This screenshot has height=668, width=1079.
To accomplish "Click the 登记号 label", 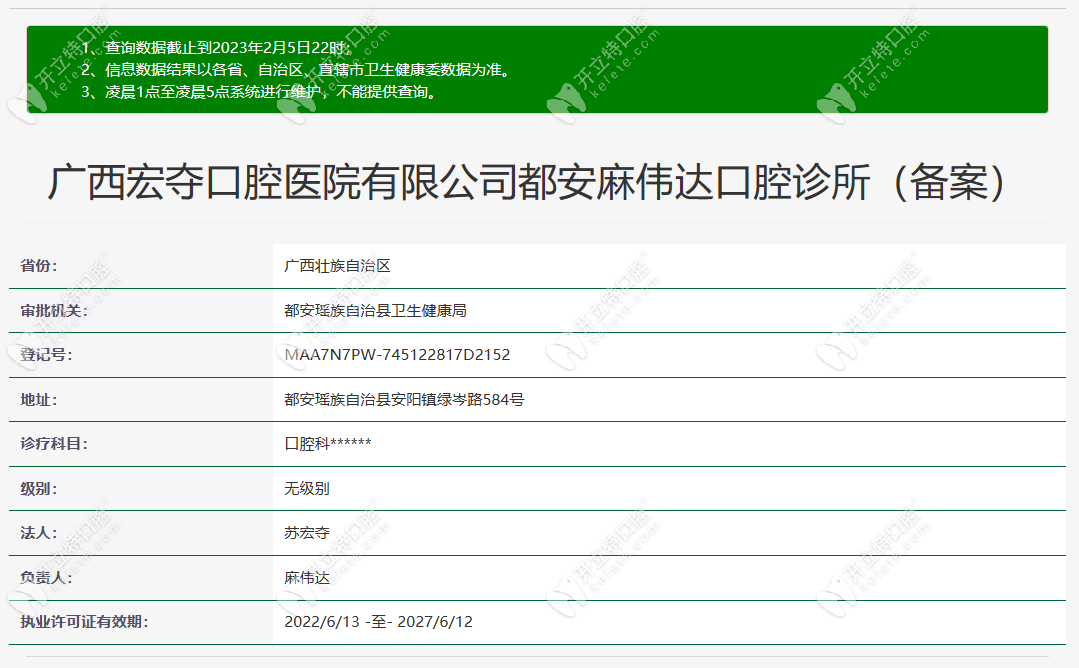I will pyautogui.click(x=46, y=354).
